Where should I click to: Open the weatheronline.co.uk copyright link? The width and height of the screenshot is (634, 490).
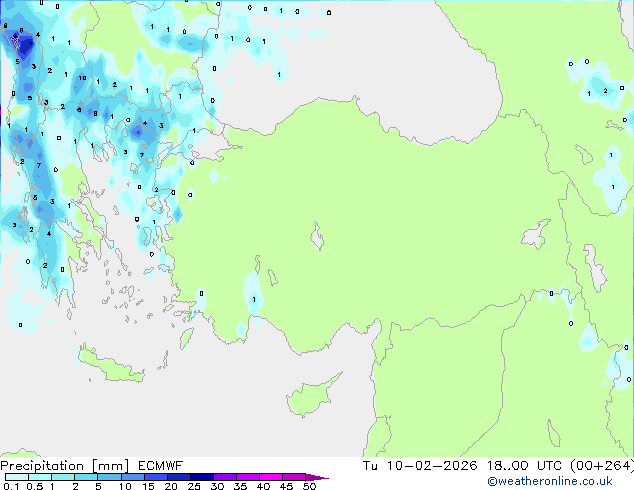coord(550,481)
